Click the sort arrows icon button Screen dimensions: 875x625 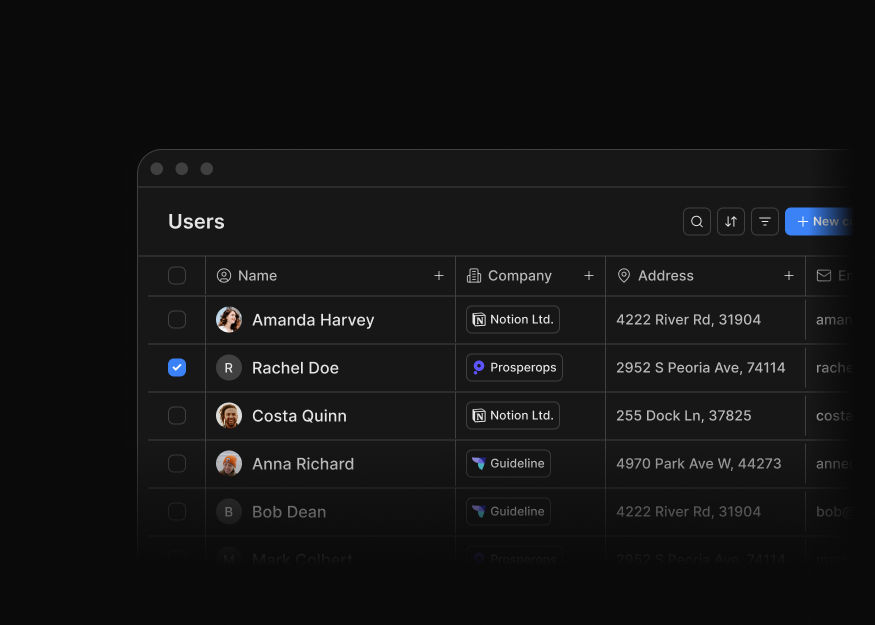pyautogui.click(x=730, y=222)
